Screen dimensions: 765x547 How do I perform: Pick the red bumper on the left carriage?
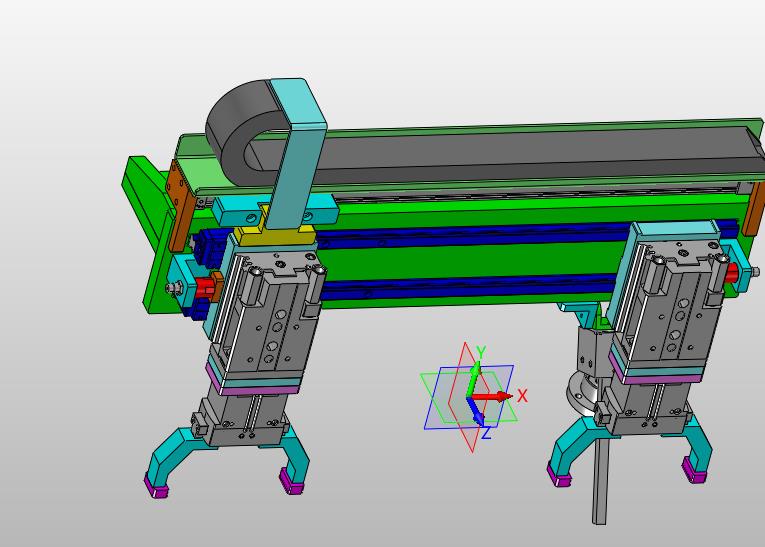(205, 287)
